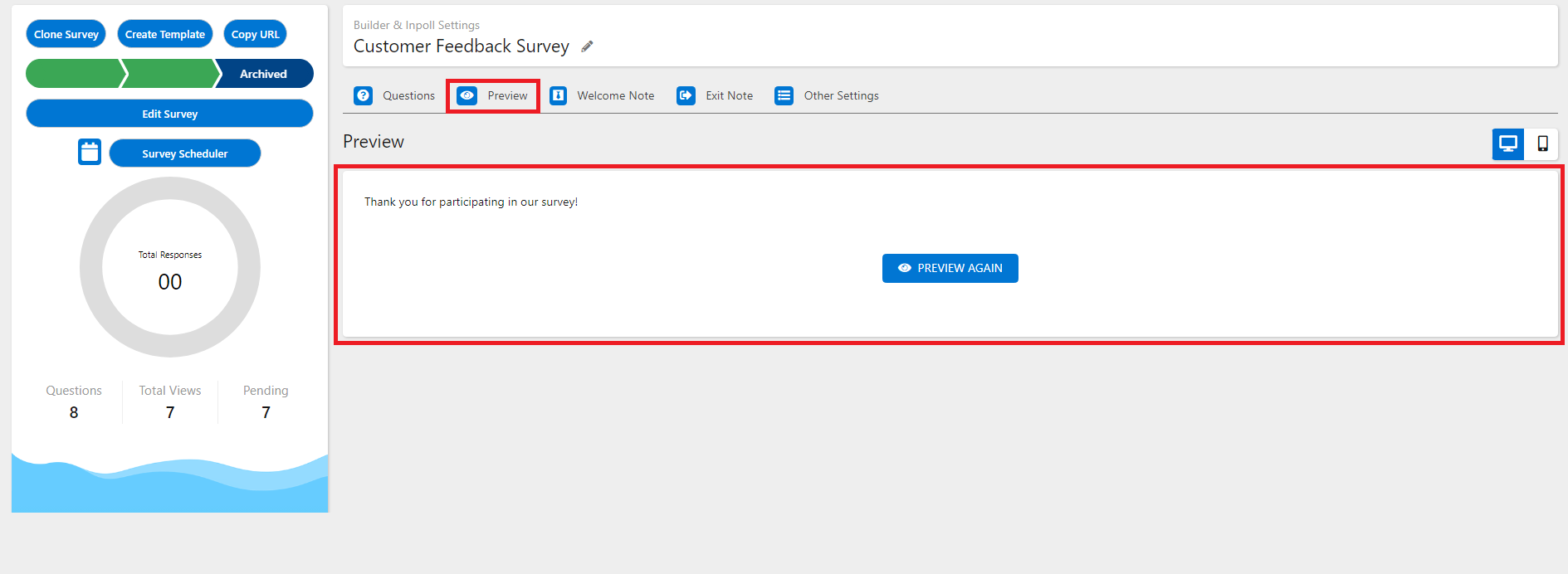This screenshot has height=574, width=1568.
Task: Click the PREVIEW AGAIN button
Action: tap(950, 268)
